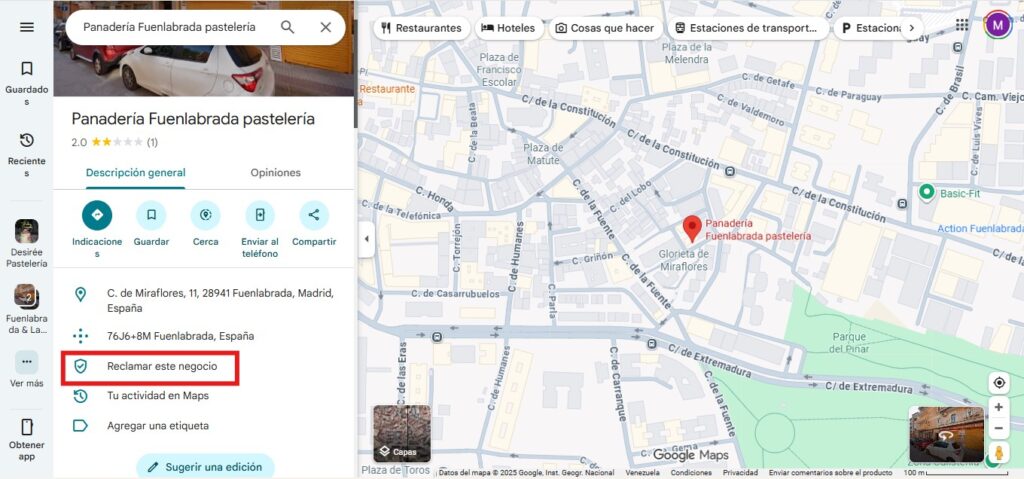The width and height of the screenshot is (1024, 479).
Task: Click the Guardar bookmark icon
Action: (x=151, y=215)
